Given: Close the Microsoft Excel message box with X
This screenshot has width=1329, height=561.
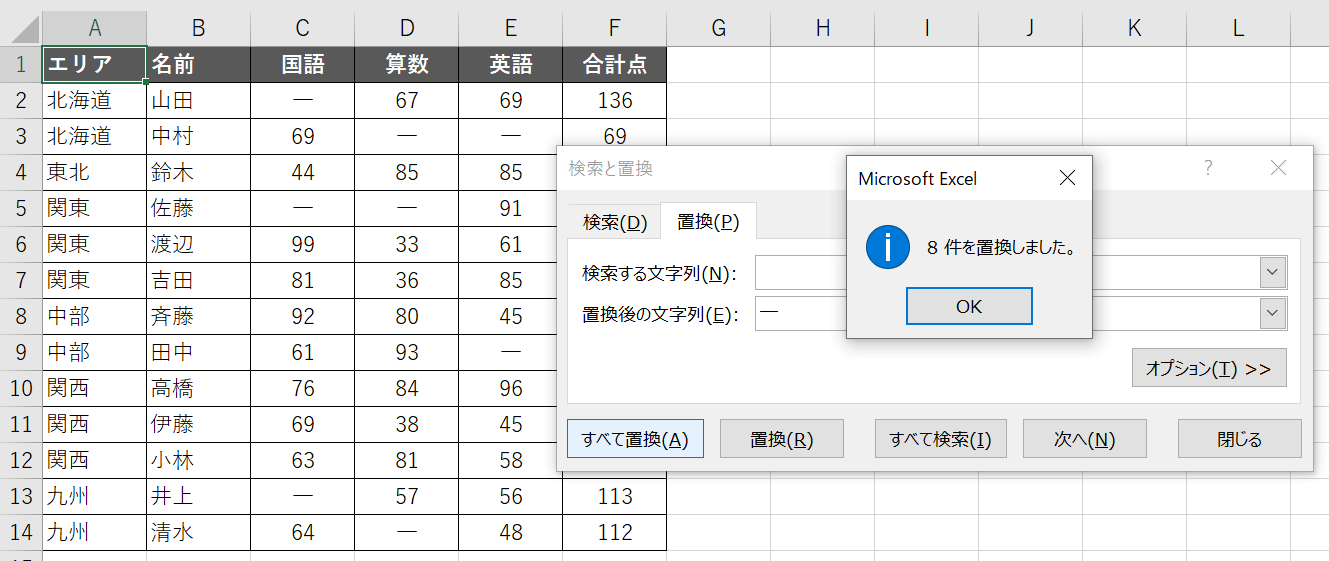Looking at the screenshot, I should coord(1067,179).
